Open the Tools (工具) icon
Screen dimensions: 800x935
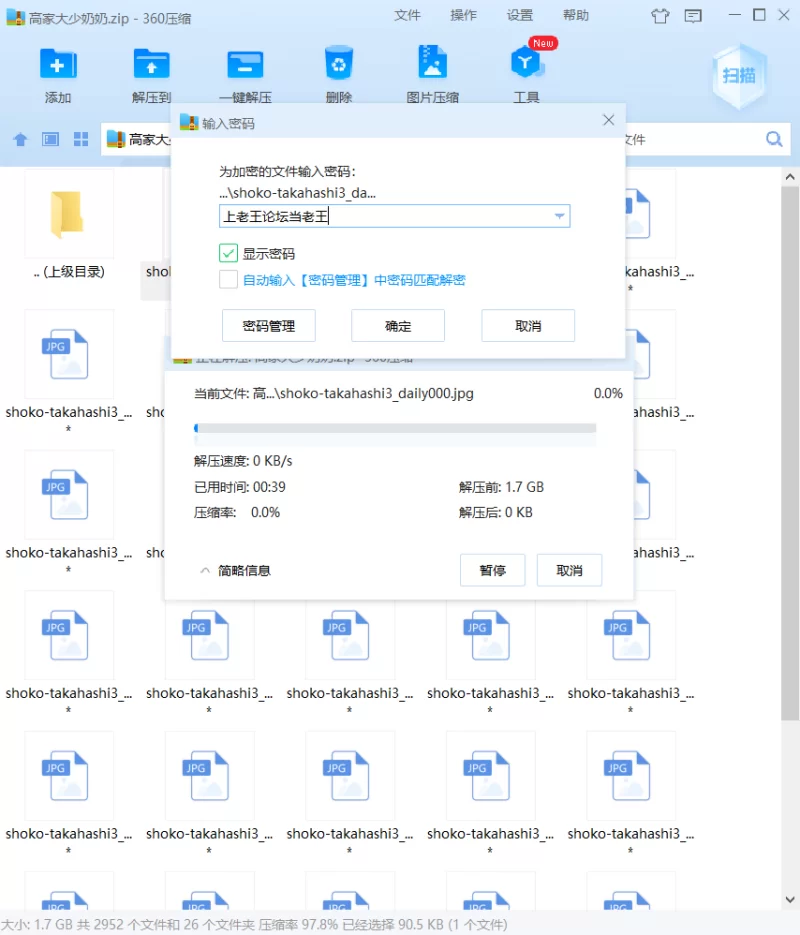526,65
